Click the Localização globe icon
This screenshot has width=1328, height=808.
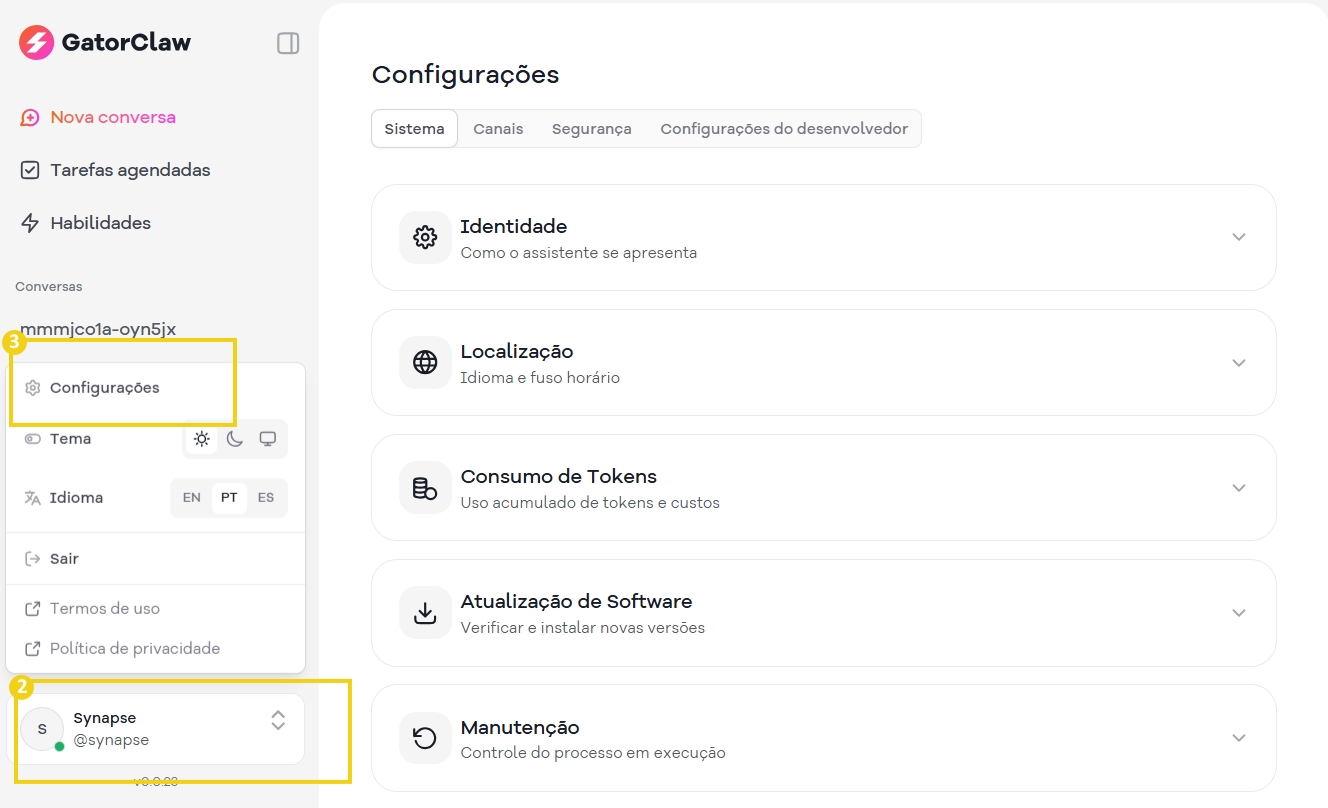click(x=424, y=362)
